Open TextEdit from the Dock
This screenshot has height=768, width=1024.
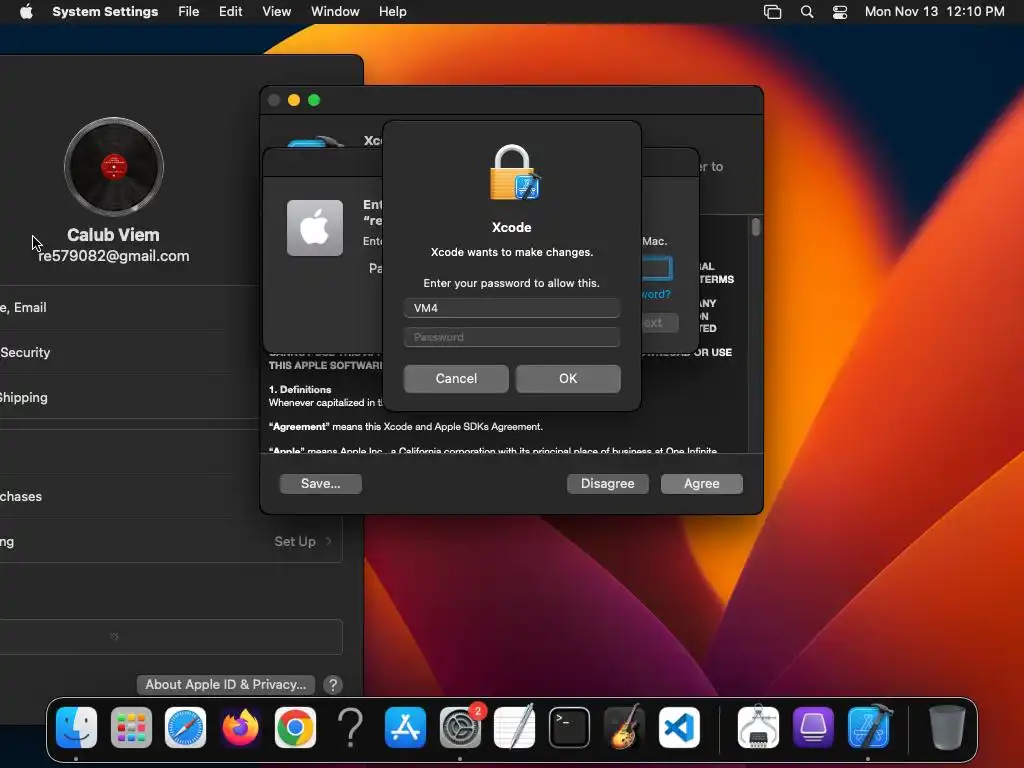[515, 727]
